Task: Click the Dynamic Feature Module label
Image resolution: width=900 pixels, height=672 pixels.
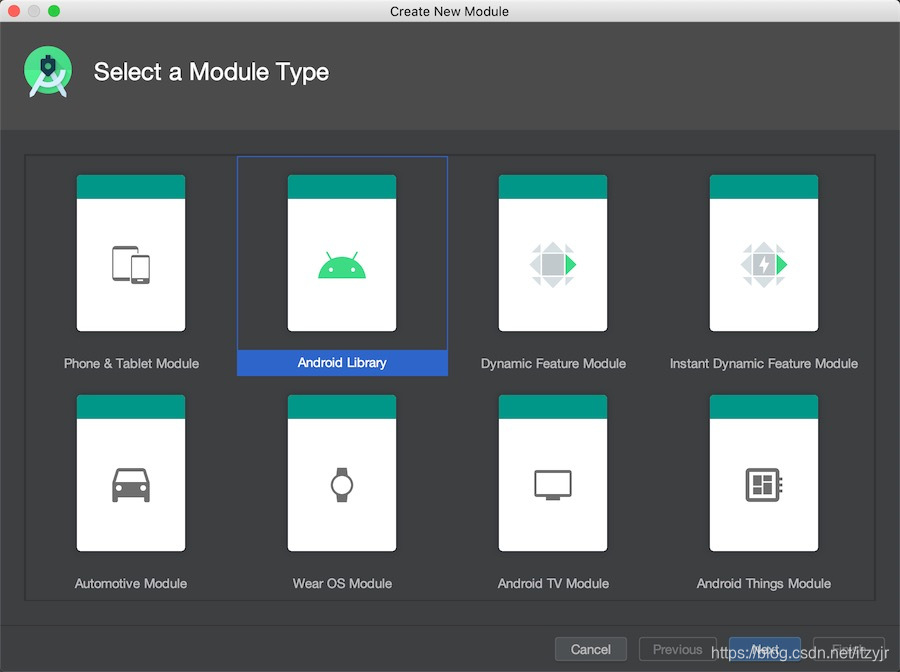Action: click(x=553, y=363)
